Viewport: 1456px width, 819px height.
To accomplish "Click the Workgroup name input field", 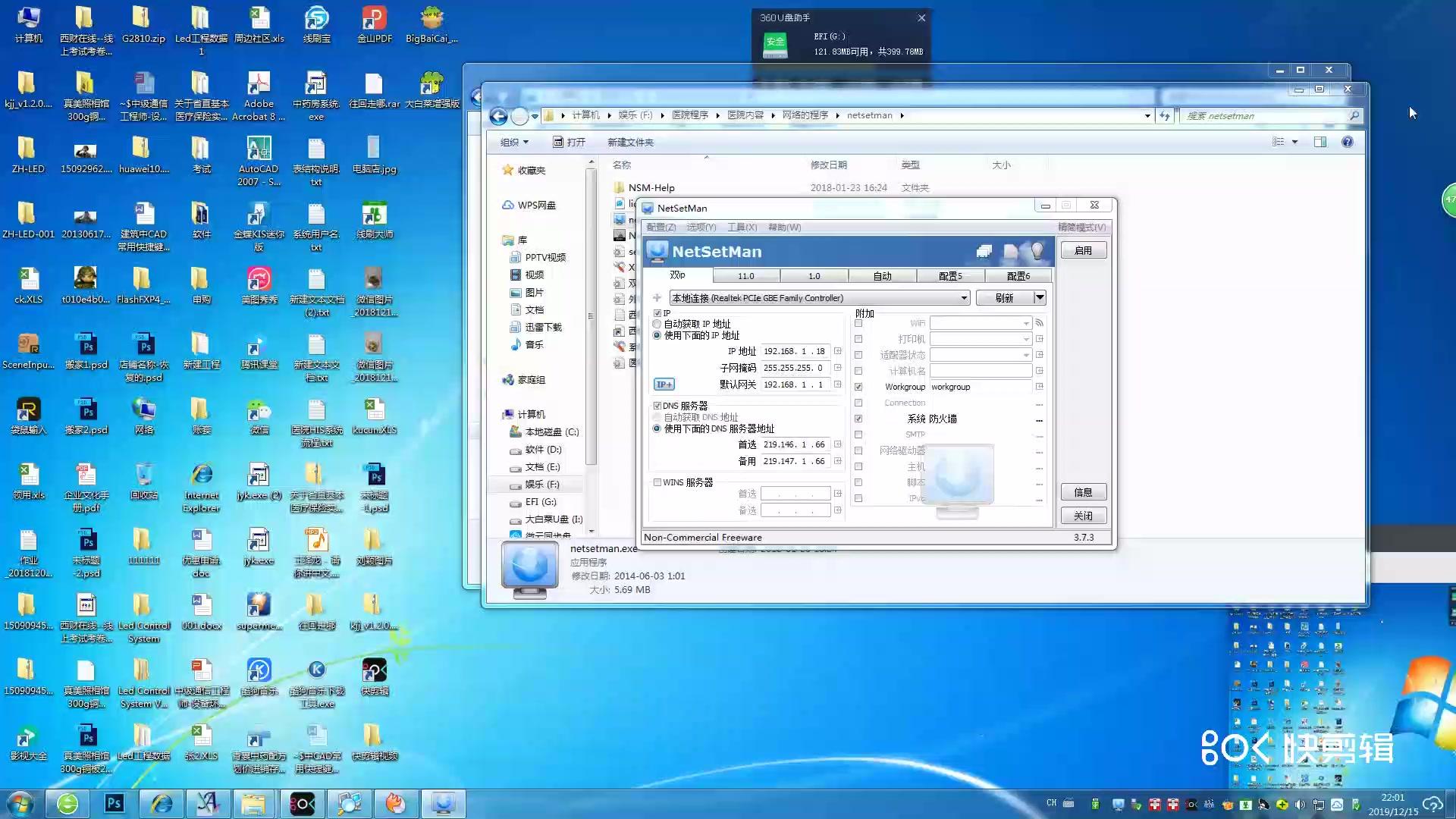I will [981, 387].
